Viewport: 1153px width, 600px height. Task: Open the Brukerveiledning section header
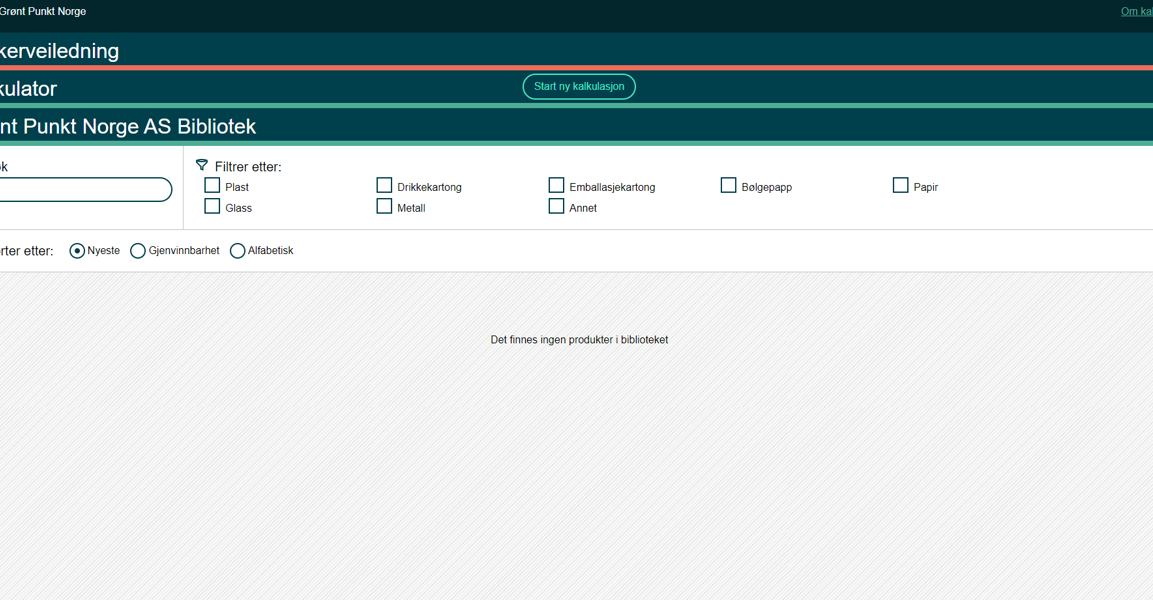[576, 51]
